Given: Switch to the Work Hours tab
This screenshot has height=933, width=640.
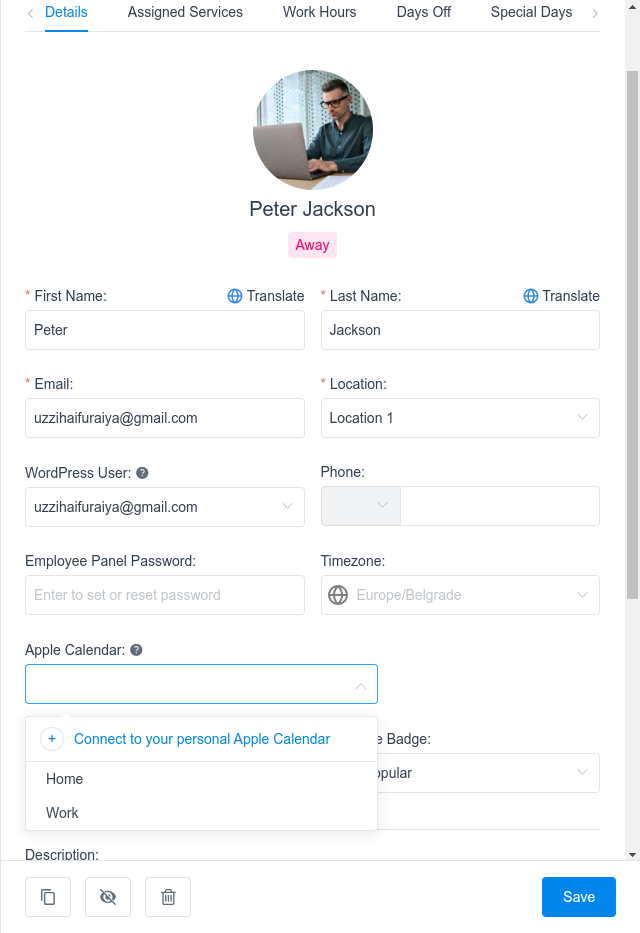Looking at the screenshot, I should (319, 12).
